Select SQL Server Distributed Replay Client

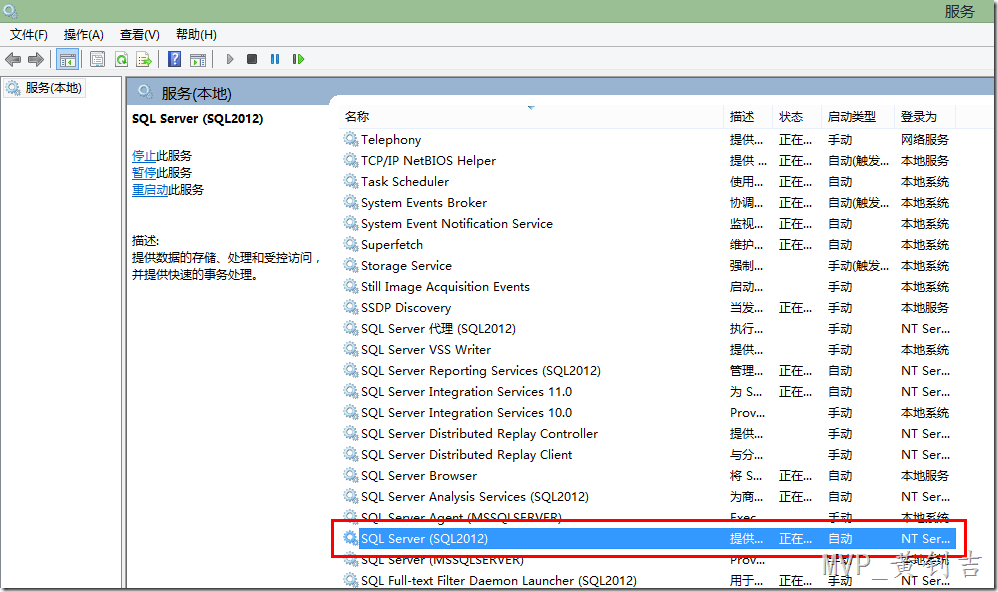[x=648, y=455]
